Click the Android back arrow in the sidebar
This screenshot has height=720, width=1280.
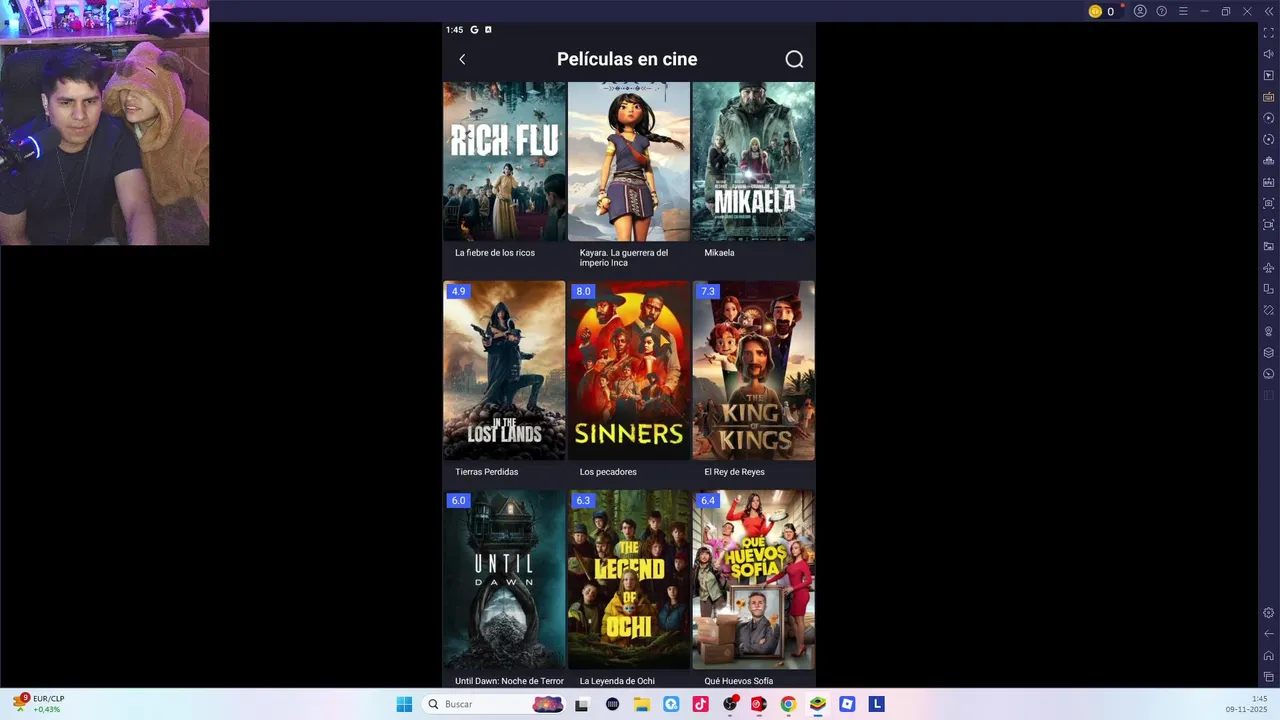[1269, 634]
